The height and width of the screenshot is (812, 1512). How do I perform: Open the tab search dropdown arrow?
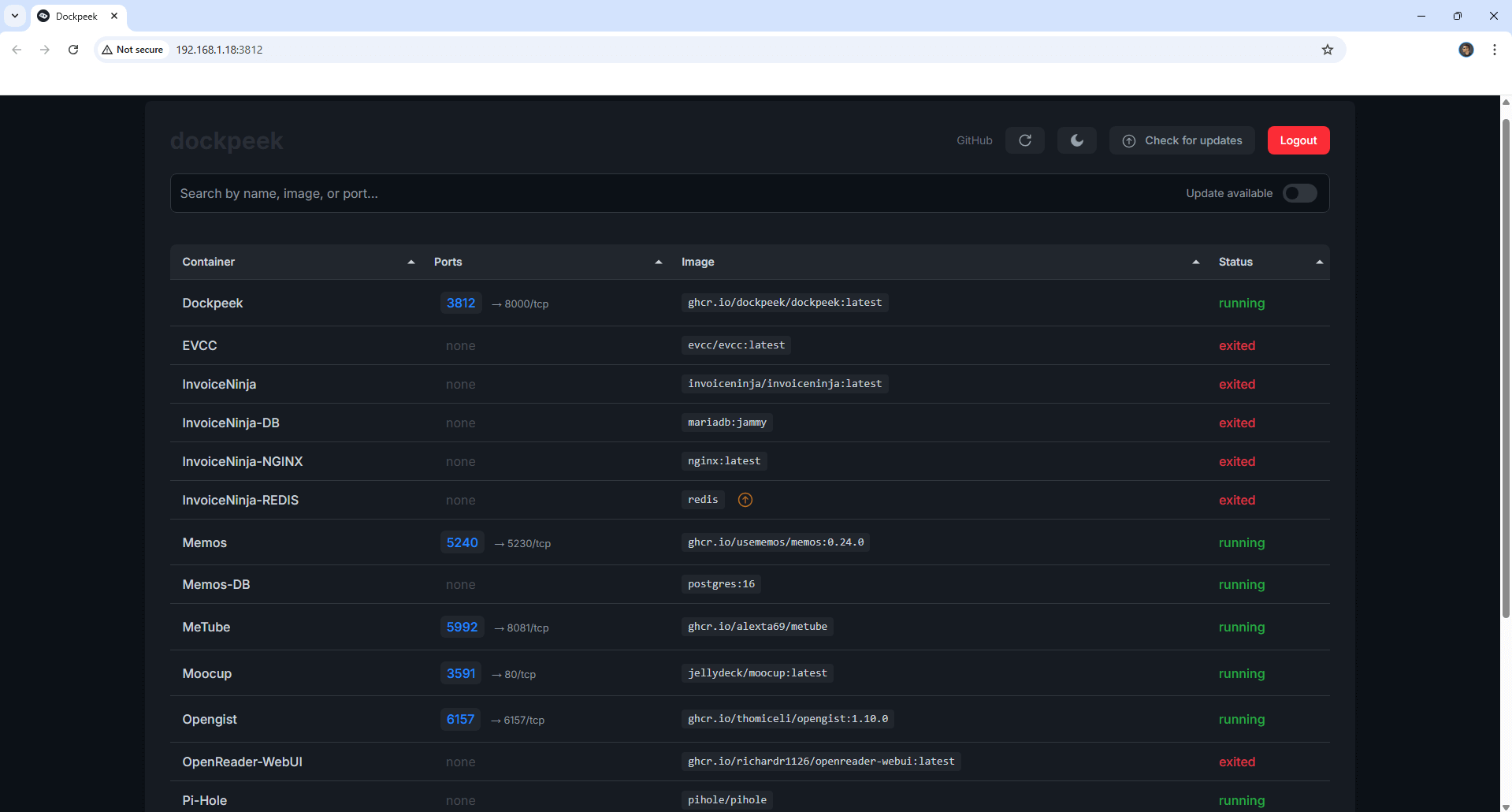[15, 16]
